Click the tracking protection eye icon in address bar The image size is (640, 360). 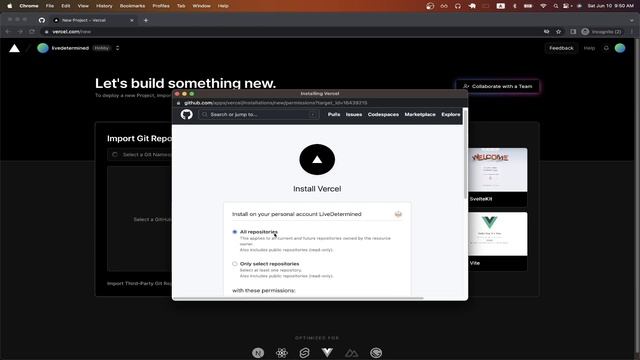coord(547,31)
